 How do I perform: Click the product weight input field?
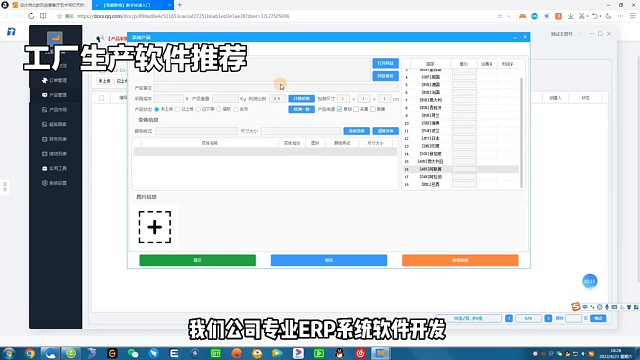[x=225, y=99]
